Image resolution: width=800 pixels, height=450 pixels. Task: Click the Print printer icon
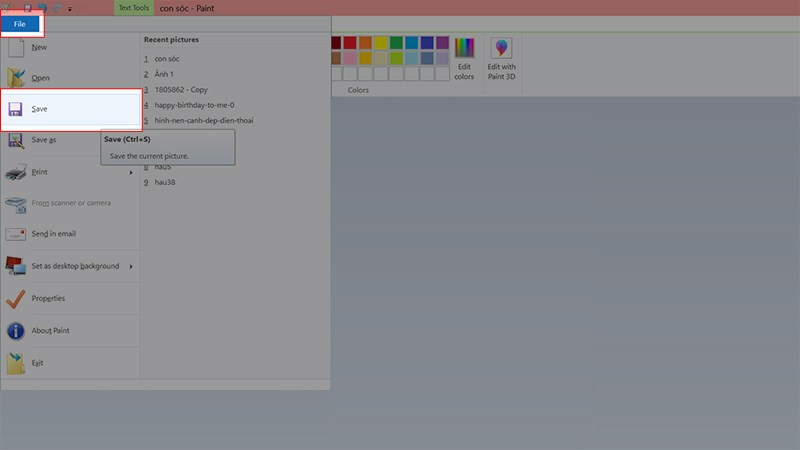click(17, 172)
